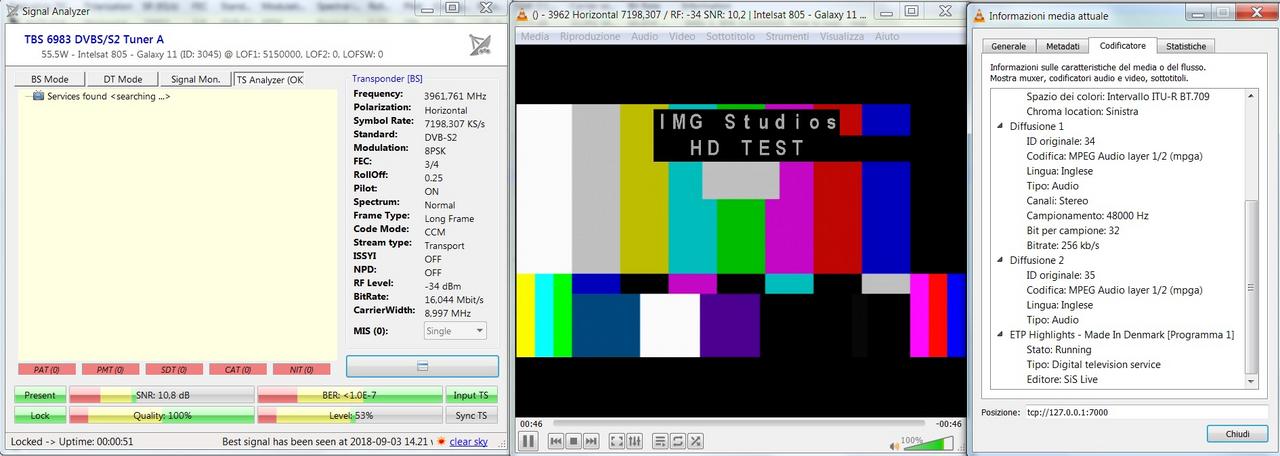Click the PAT (0) indicator
The height and width of the screenshot is (456, 1280).
click(48, 370)
